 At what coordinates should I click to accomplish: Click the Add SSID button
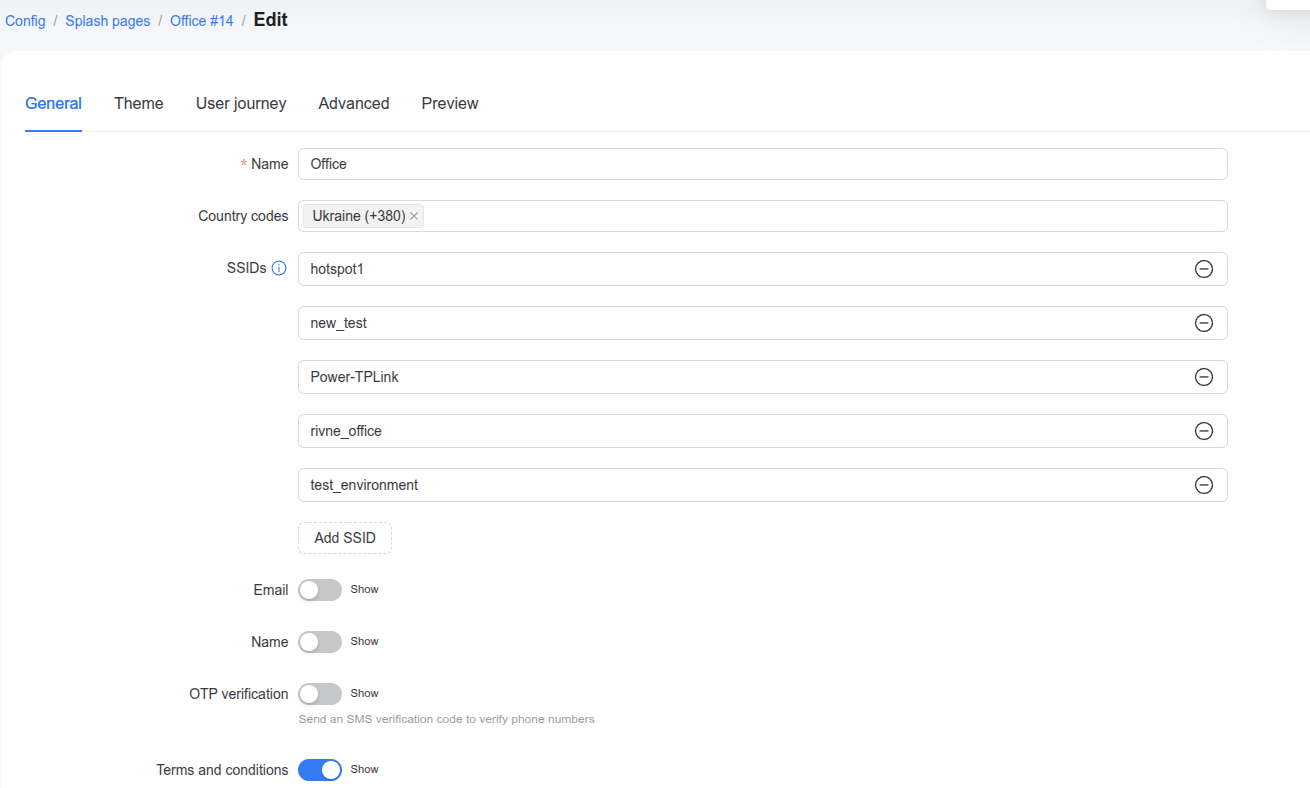[x=345, y=538]
